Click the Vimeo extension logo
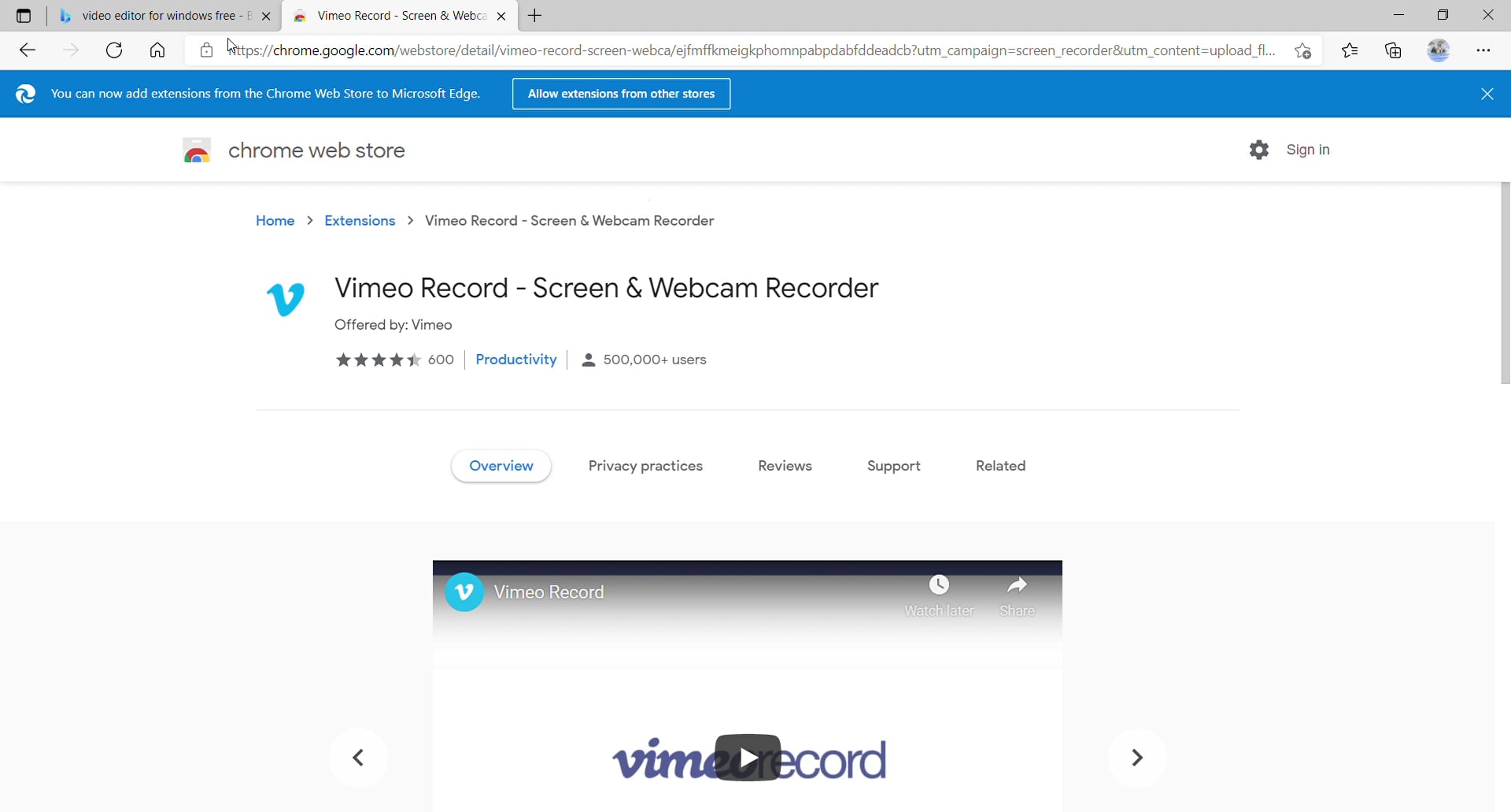 pyautogui.click(x=287, y=299)
